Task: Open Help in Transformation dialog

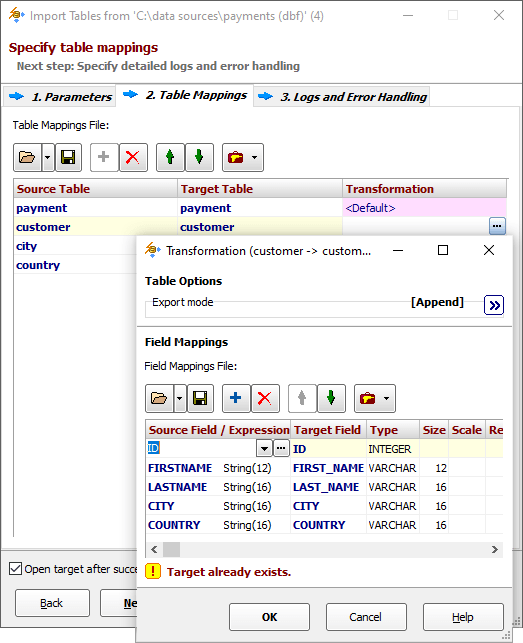Action: pyautogui.click(x=463, y=617)
